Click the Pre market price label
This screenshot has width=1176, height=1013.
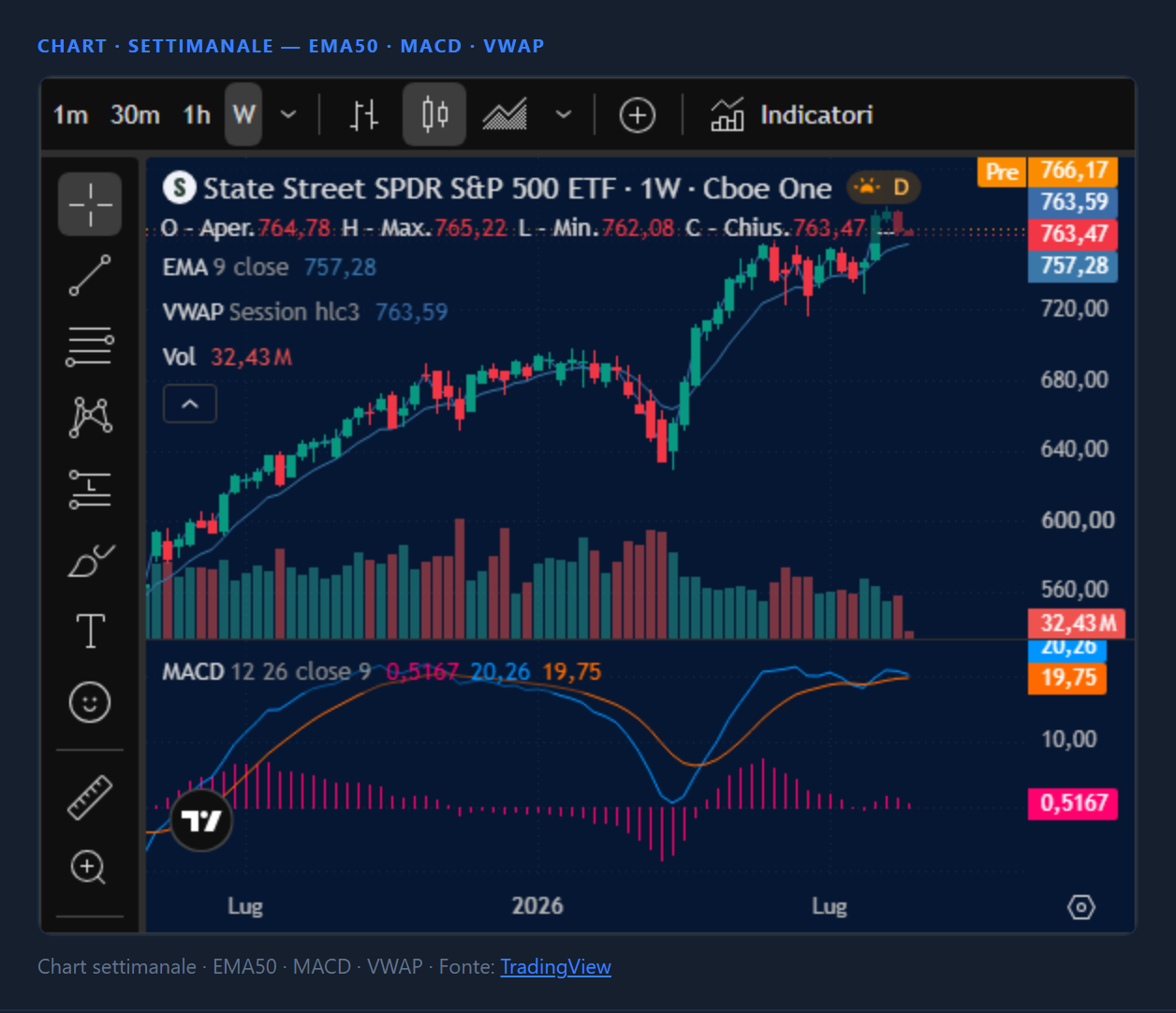click(x=1001, y=171)
